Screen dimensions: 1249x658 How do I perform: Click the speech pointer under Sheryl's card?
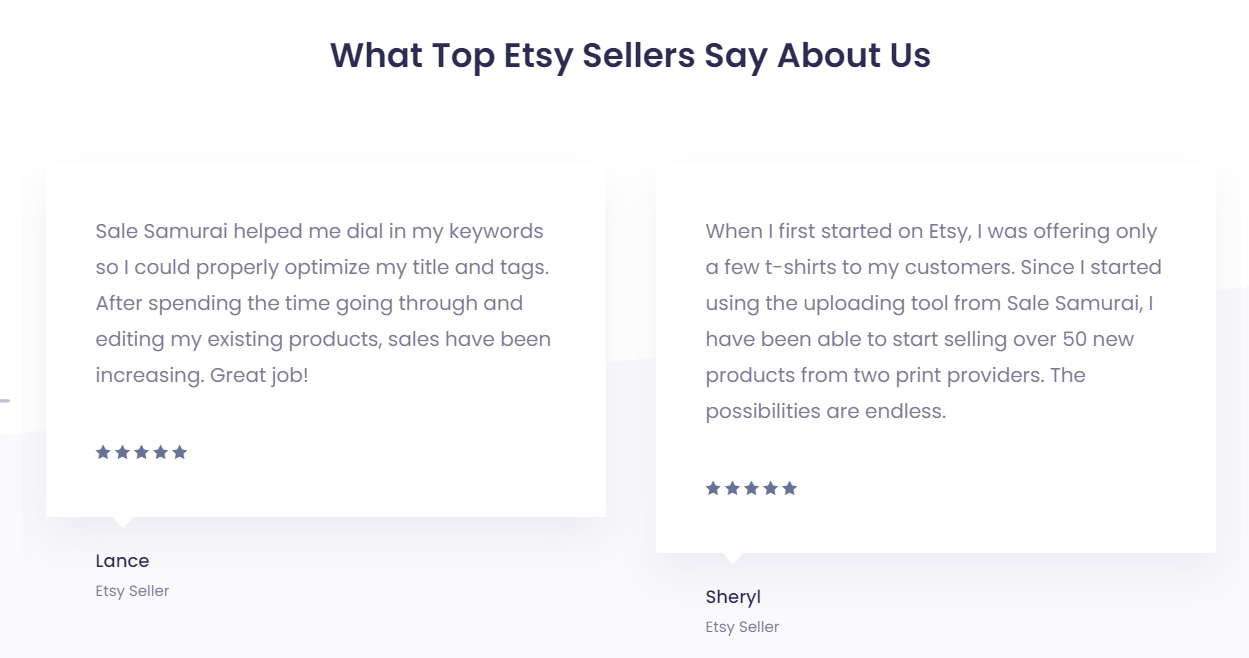[x=732, y=558]
